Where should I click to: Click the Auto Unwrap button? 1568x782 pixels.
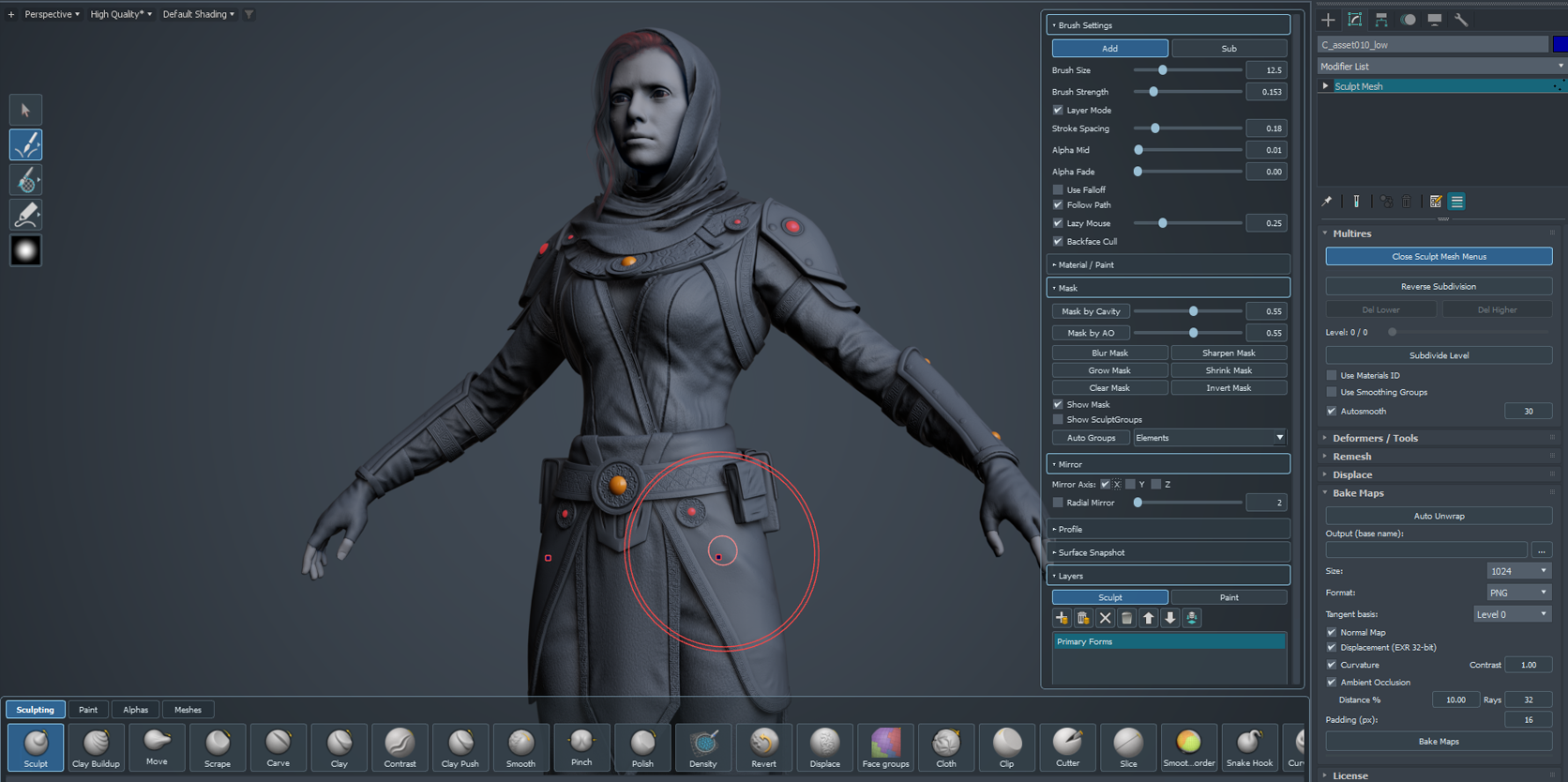pyautogui.click(x=1439, y=516)
